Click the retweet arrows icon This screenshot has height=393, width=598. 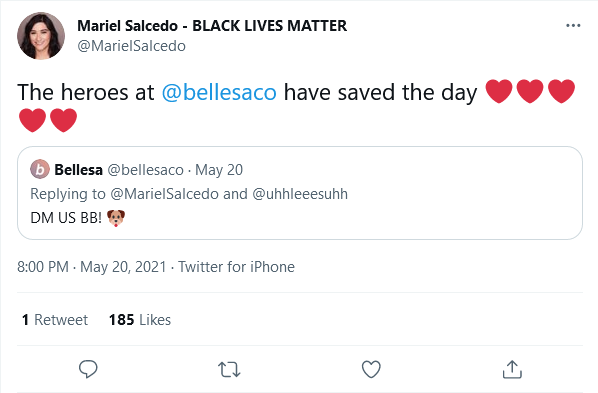[x=229, y=369]
